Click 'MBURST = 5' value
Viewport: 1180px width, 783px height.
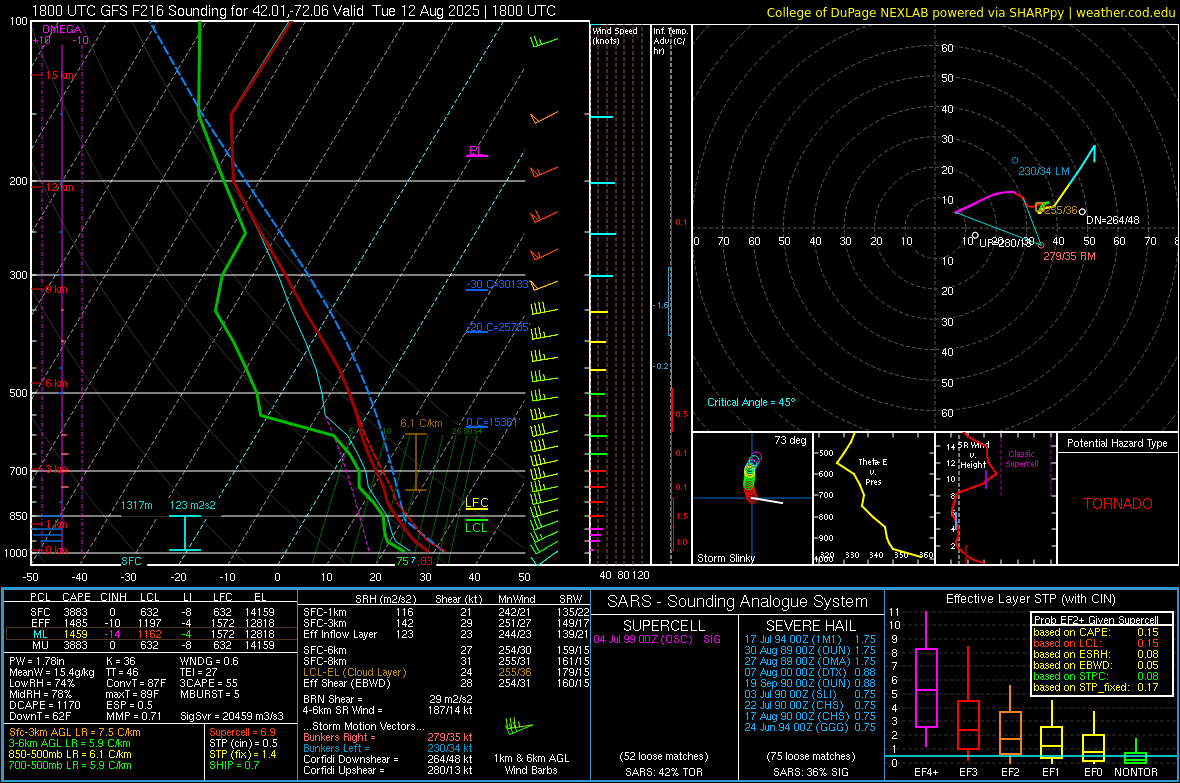(209, 694)
